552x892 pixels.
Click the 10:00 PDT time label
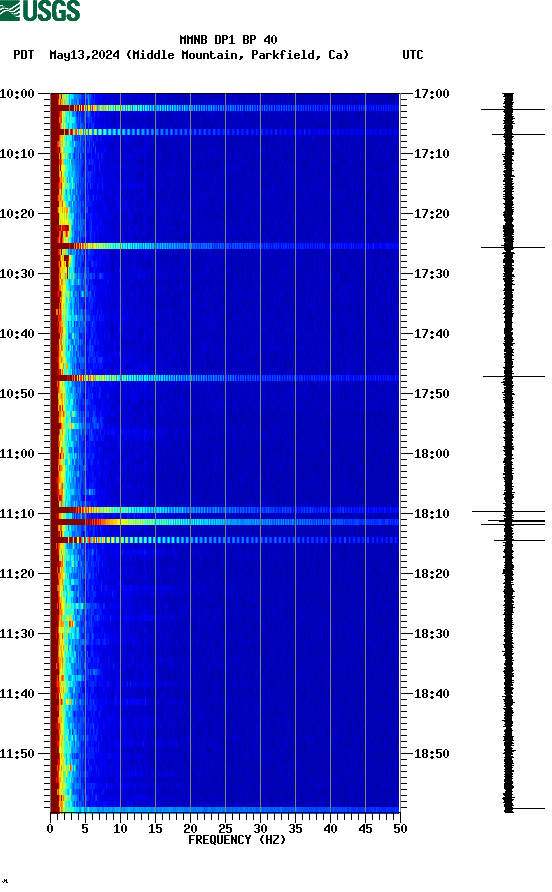[17, 94]
